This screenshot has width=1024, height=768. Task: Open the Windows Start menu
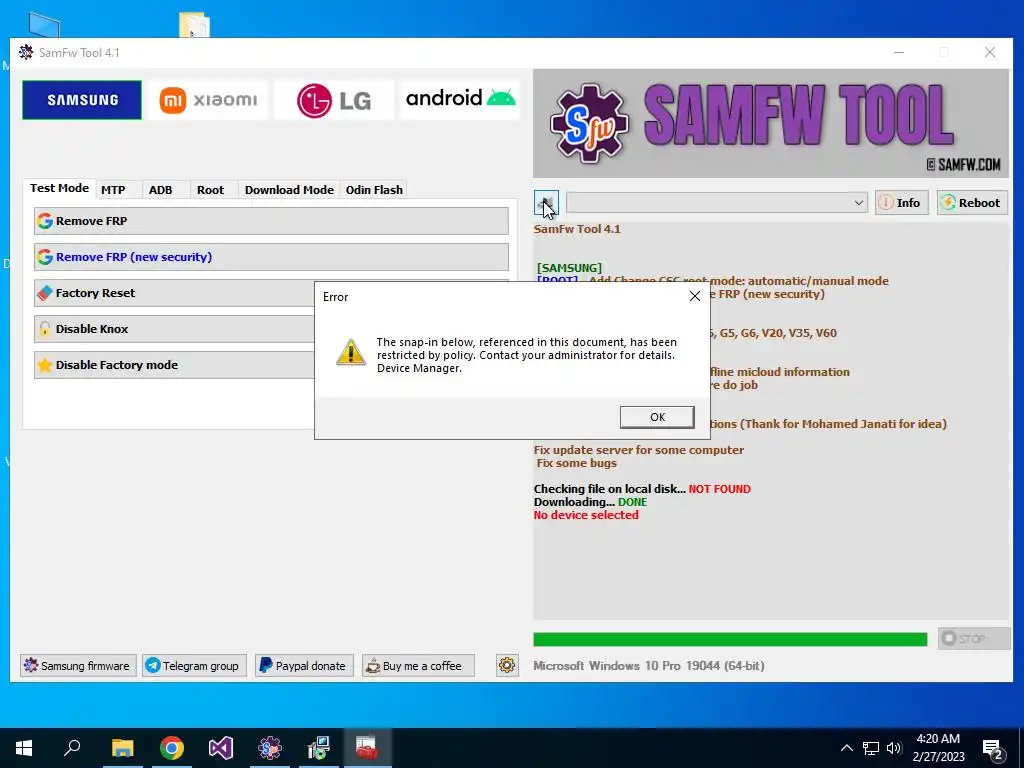click(24, 748)
